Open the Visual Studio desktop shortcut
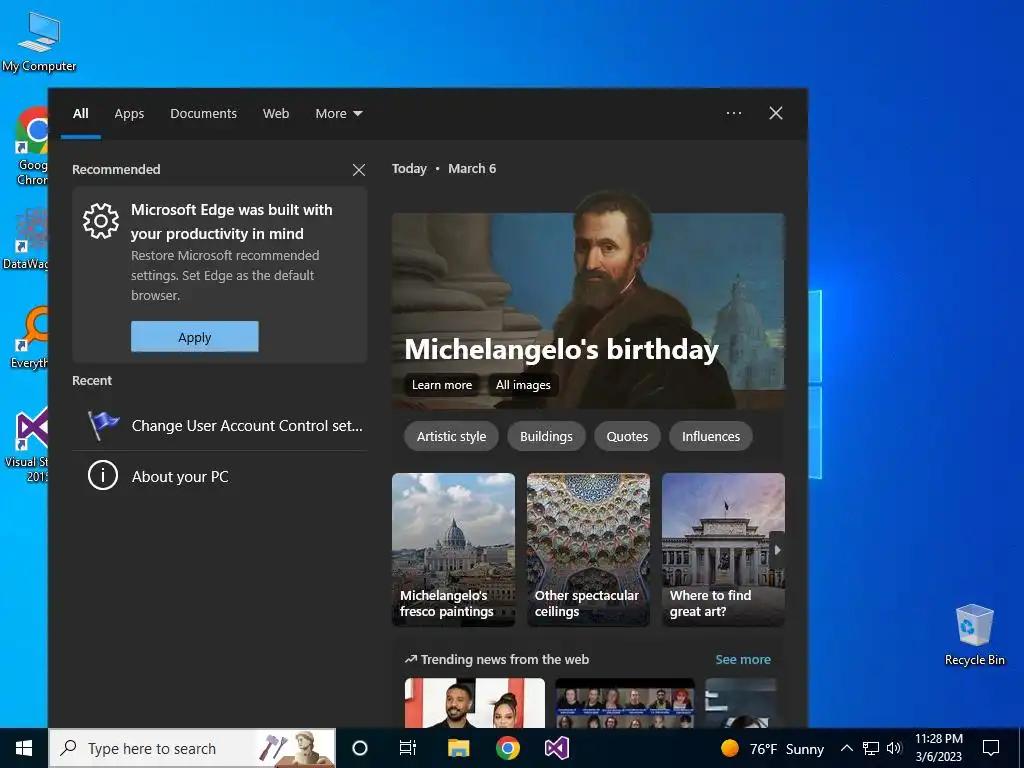 coord(27,445)
